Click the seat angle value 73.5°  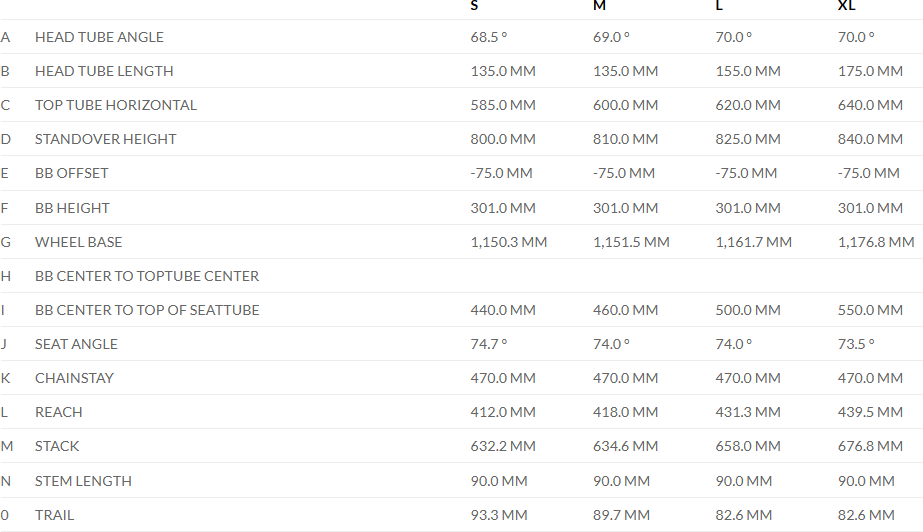[856, 344]
